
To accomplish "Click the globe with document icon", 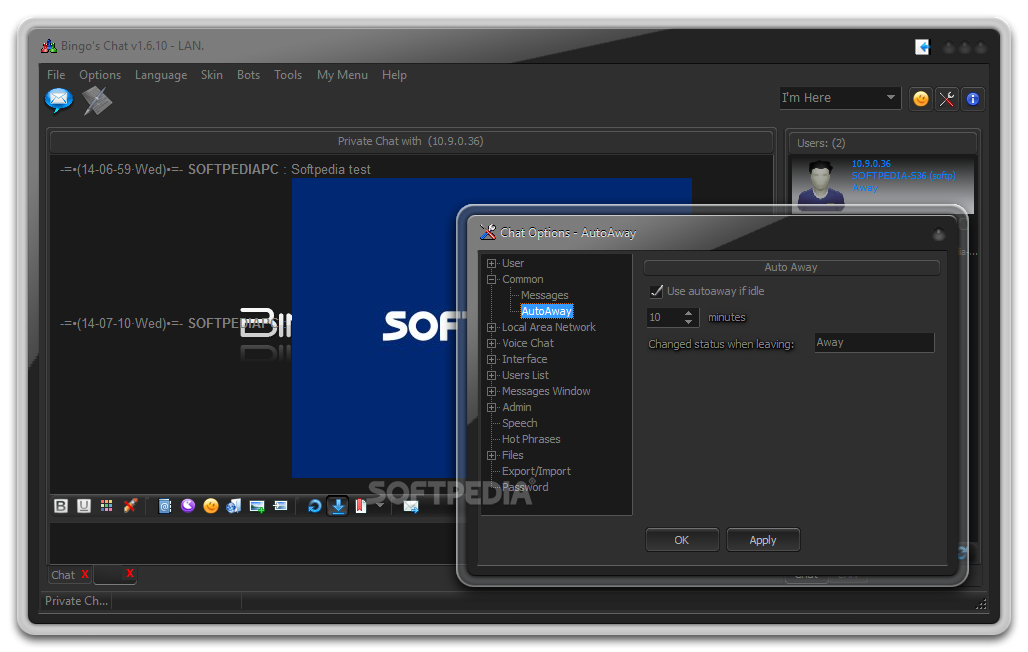I will 233,506.
